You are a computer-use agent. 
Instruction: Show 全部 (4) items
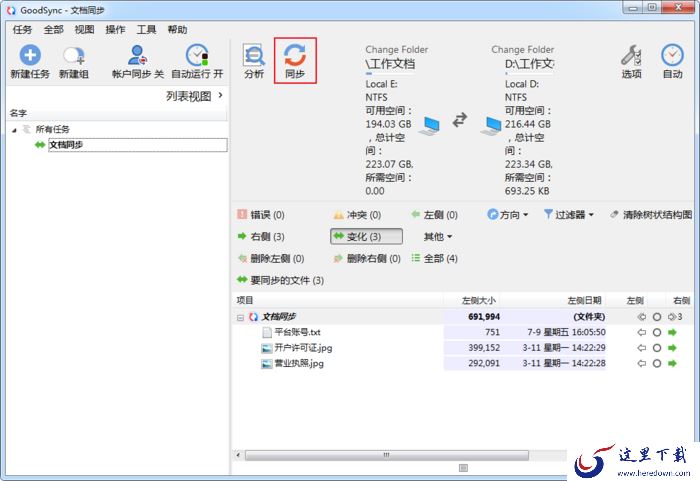click(434, 258)
